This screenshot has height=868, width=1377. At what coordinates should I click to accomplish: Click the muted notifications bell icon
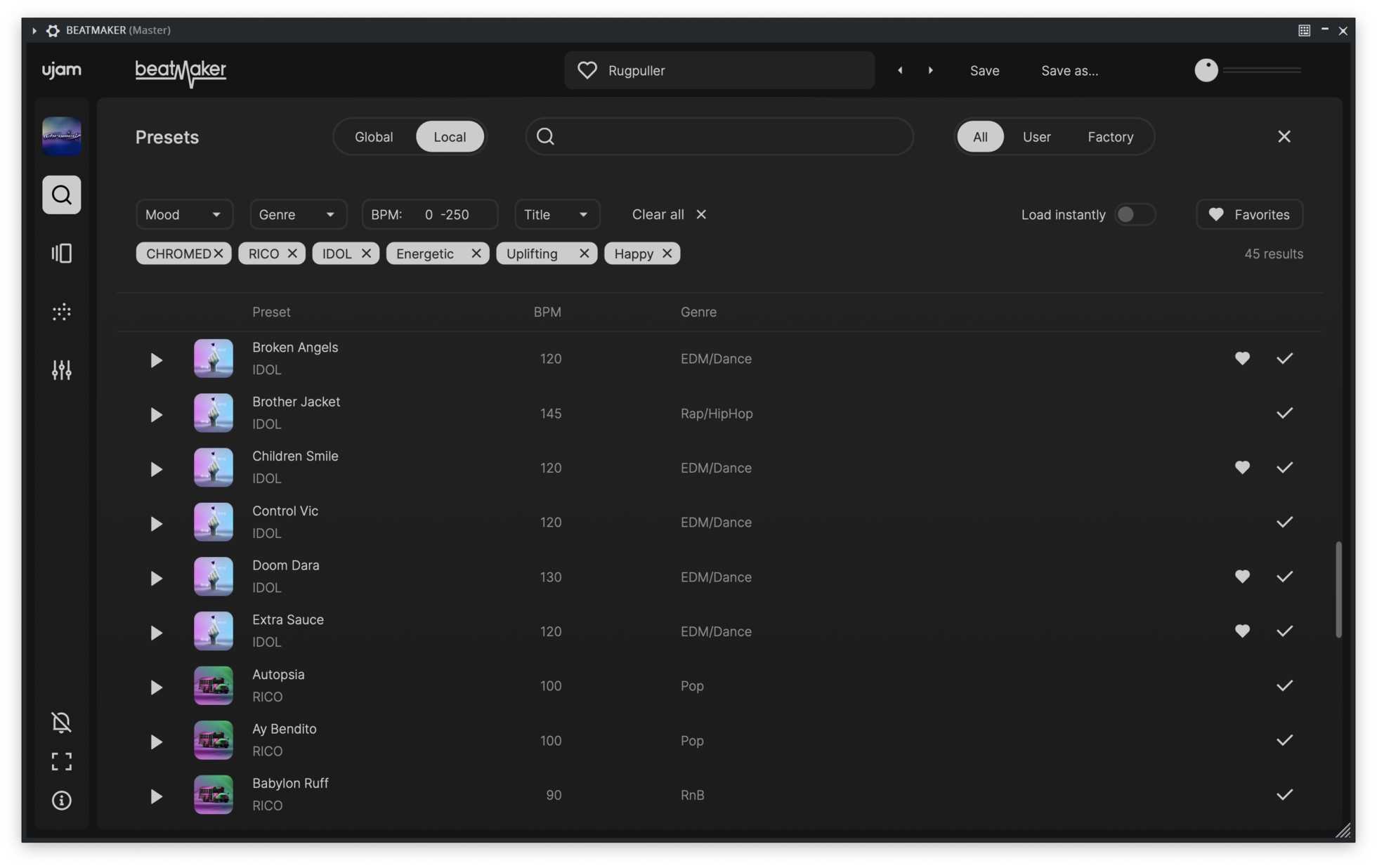point(62,722)
